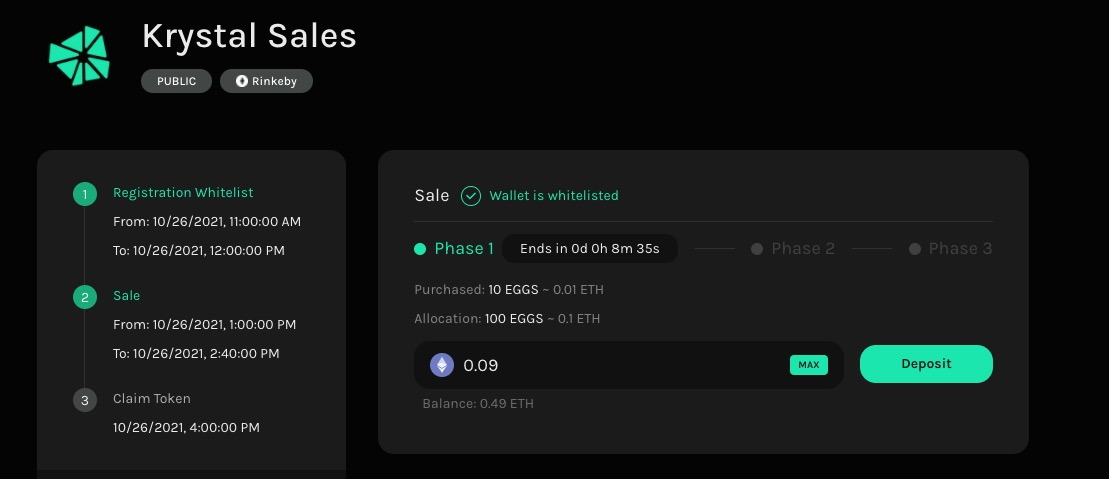Screen dimensions: 1109x479
Task: Open the Phase 3 tab
Action: coord(960,249)
